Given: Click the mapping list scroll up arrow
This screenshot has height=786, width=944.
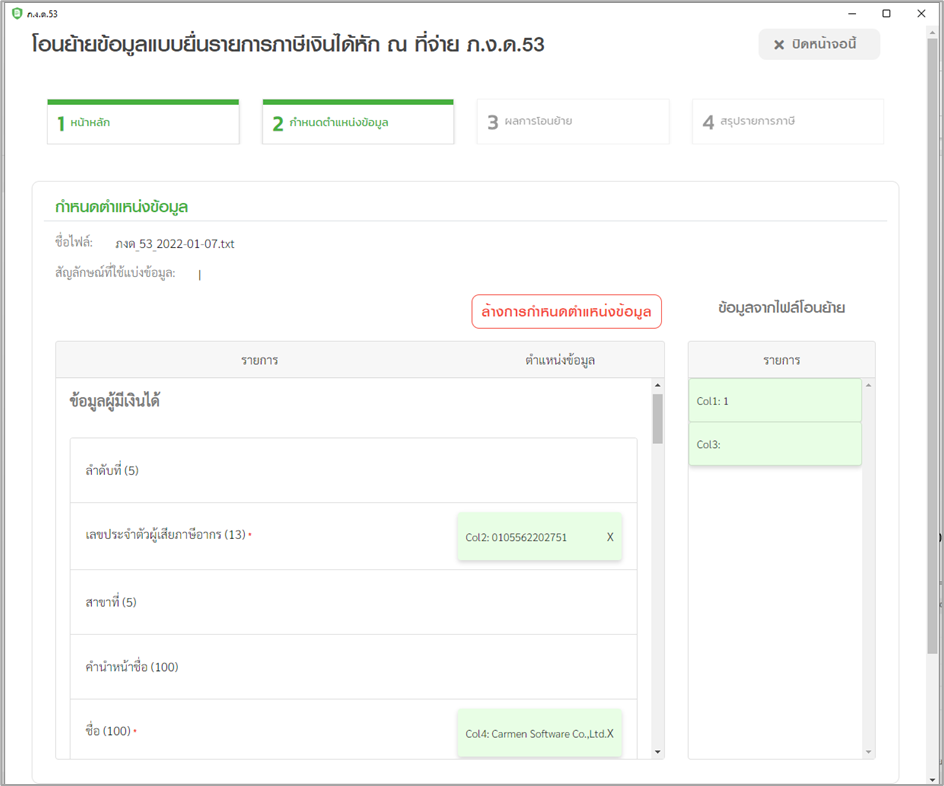Looking at the screenshot, I should click(x=657, y=386).
